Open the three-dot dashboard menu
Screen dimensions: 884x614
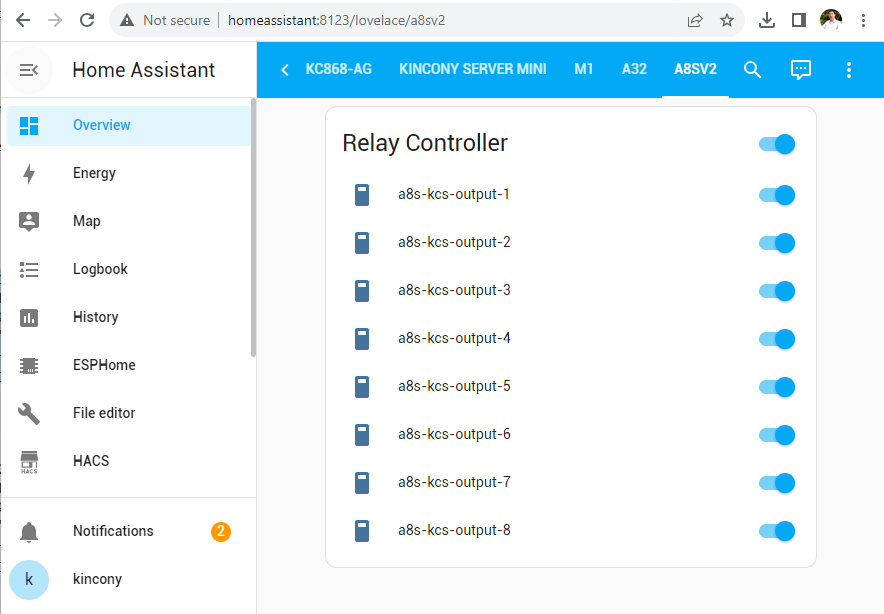pyautogui.click(x=849, y=69)
